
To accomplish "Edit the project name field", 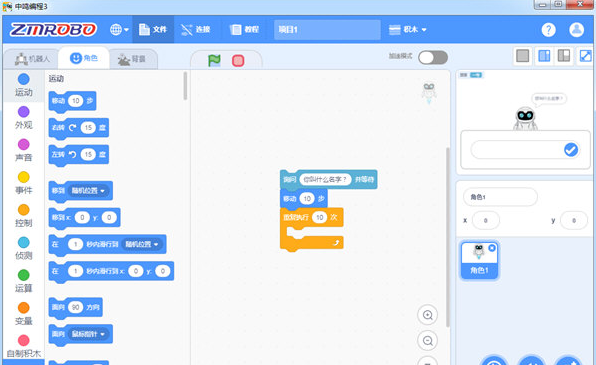I will click(327, 29).
